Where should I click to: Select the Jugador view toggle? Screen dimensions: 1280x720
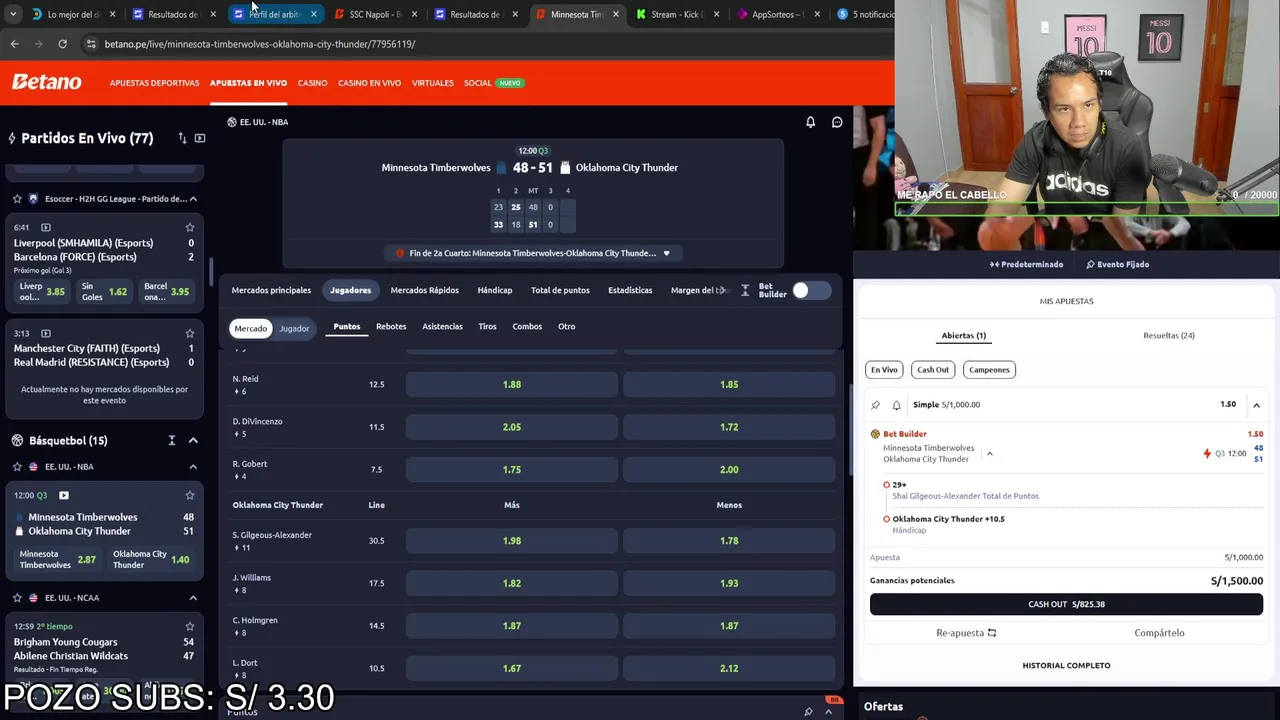click(x=294, y=328)
